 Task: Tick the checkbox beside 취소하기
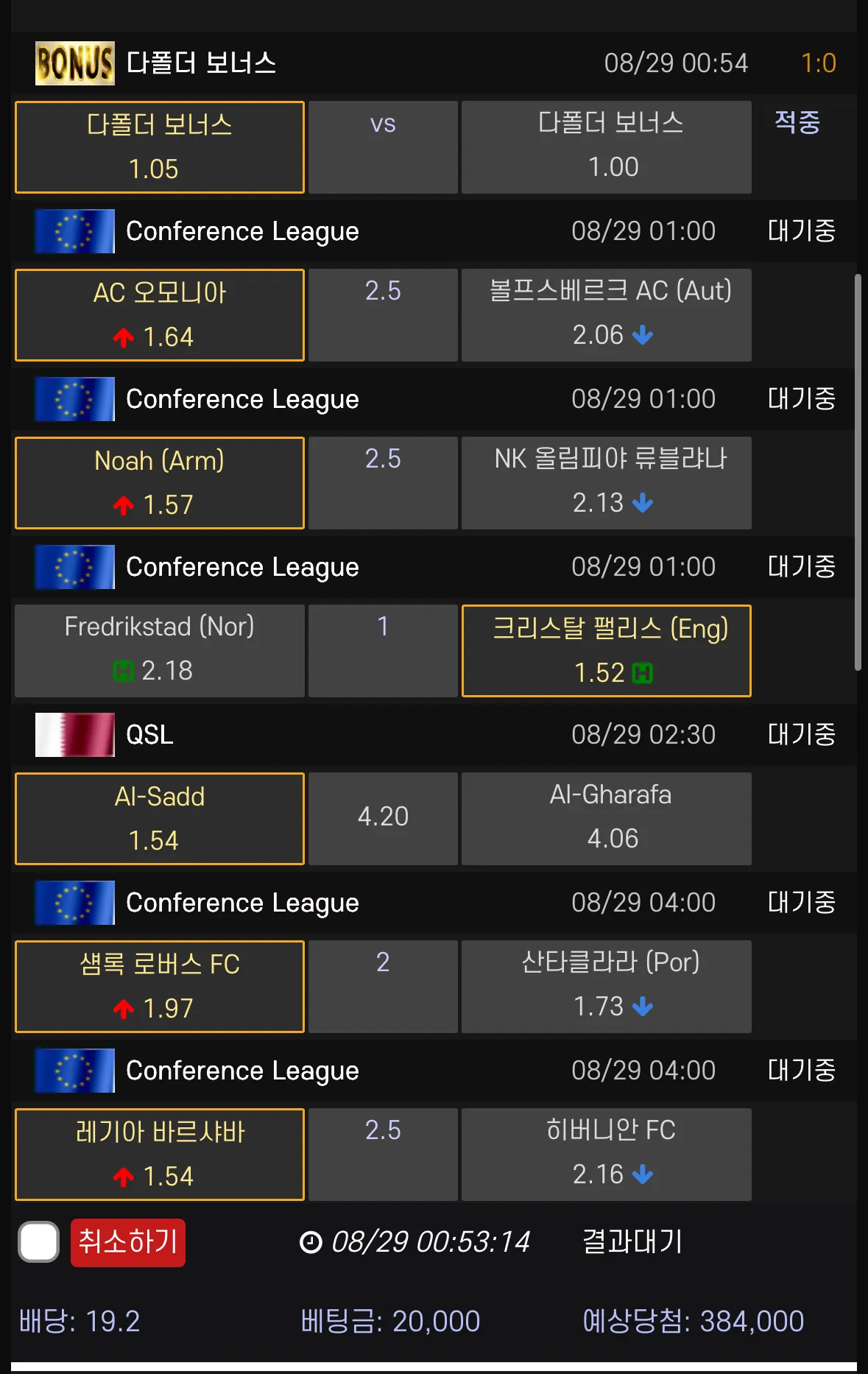point(39,1242)
